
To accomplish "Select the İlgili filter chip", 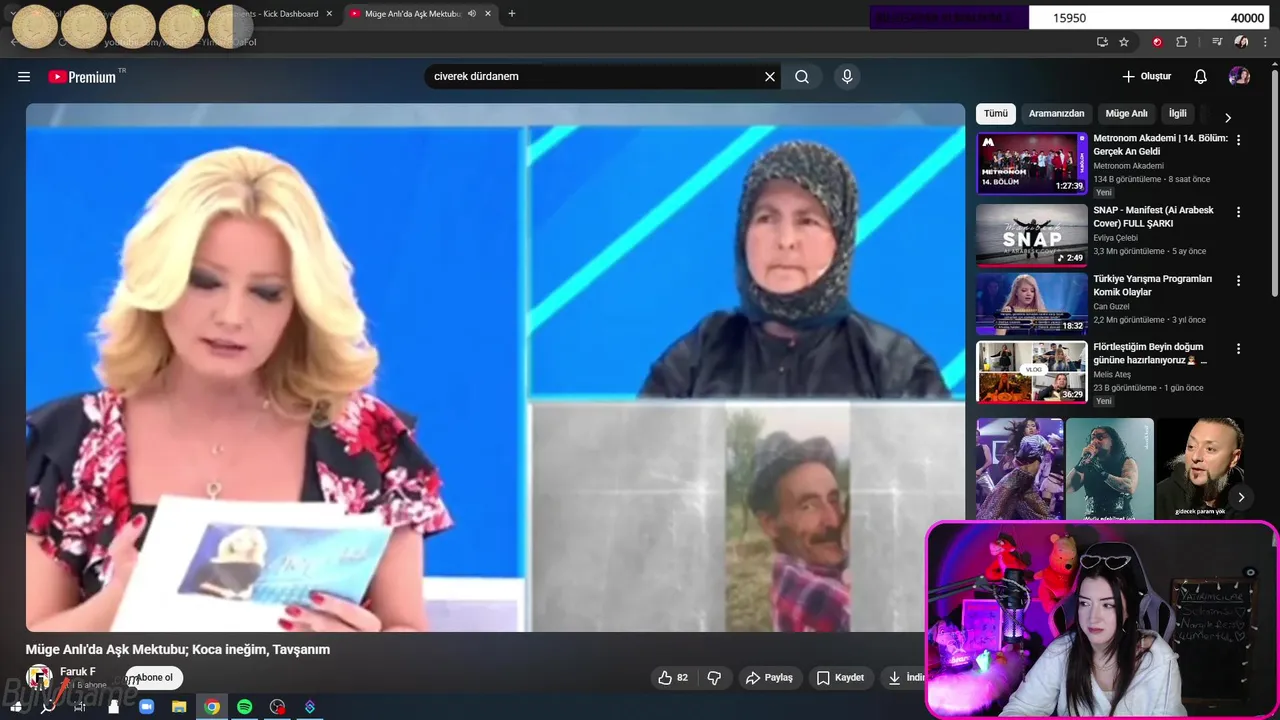I will tap(1178, 114).
